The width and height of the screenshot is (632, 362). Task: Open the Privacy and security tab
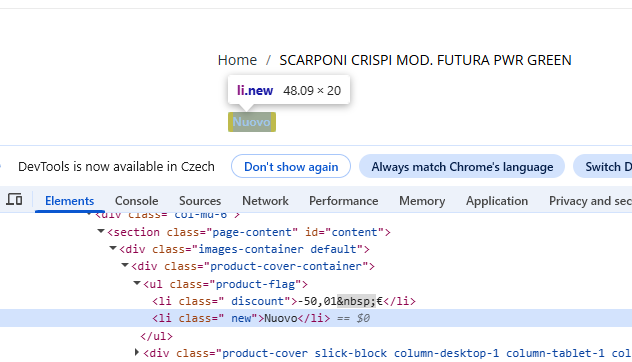(590, 201)
